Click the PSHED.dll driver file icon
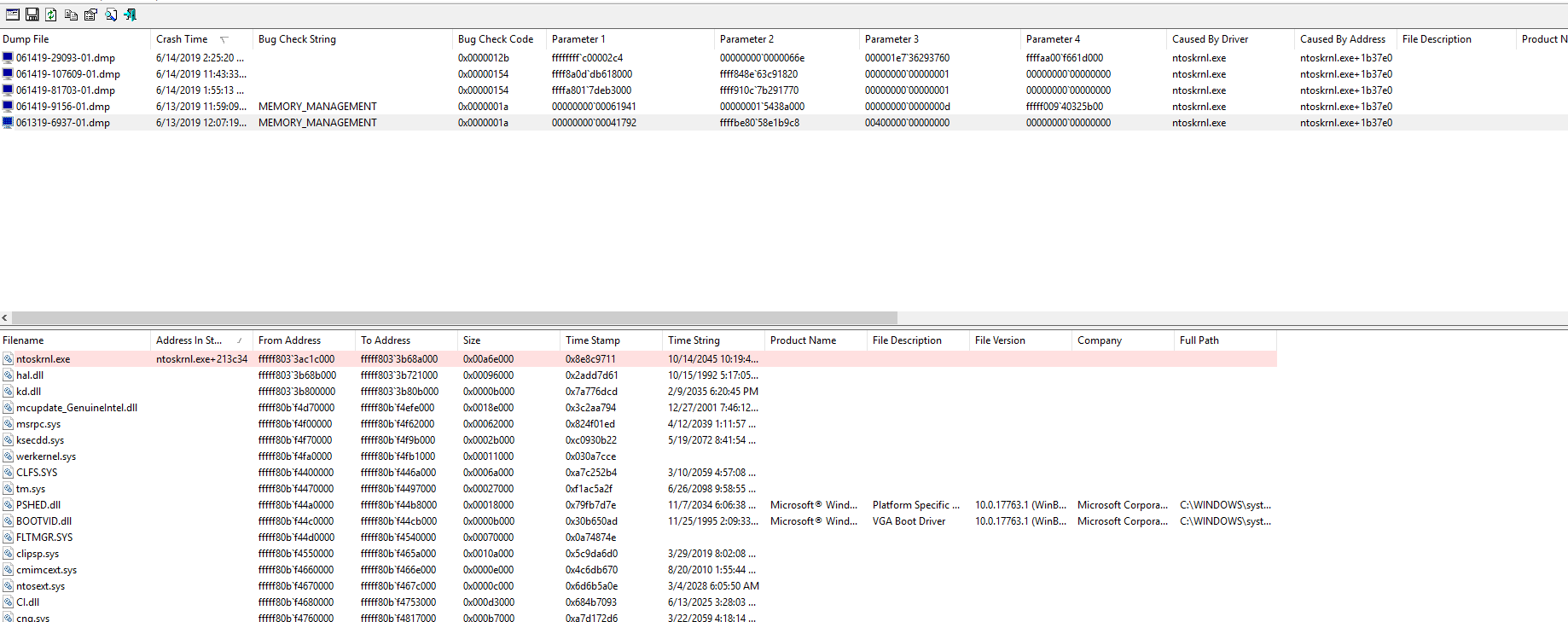 point(8,505)
